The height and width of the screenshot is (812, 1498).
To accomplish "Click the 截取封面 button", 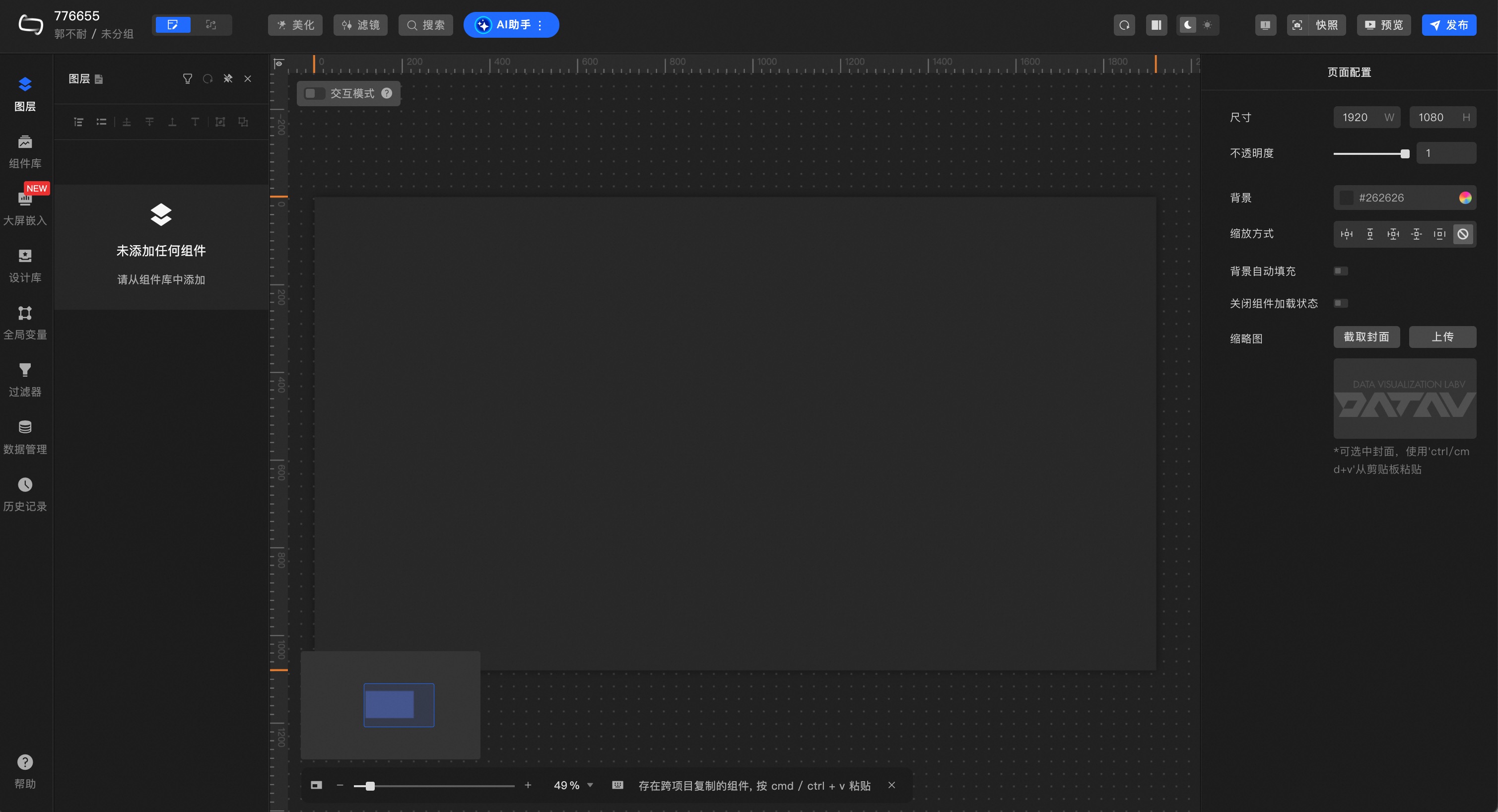I will 1366,337.
